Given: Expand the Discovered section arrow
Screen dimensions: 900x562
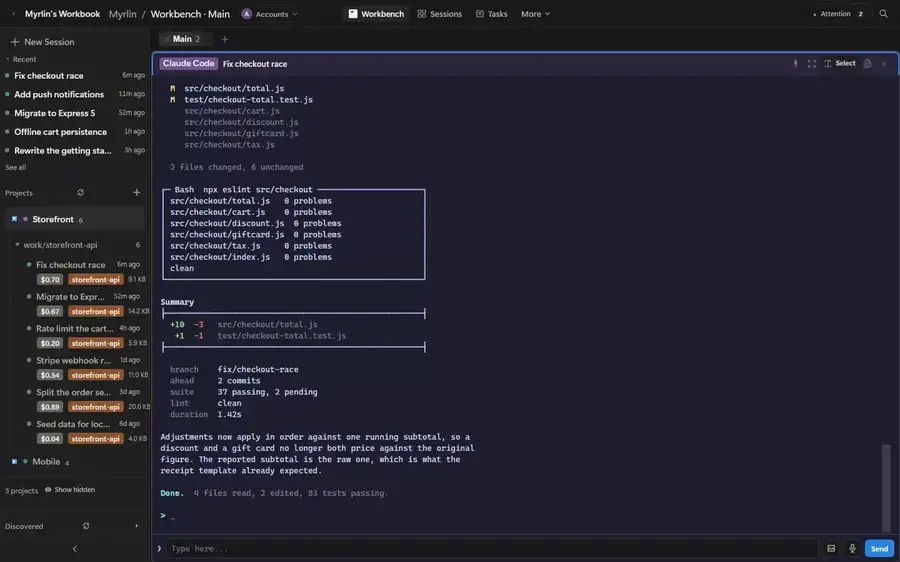Looking at the screenshot, I should 137,526.
